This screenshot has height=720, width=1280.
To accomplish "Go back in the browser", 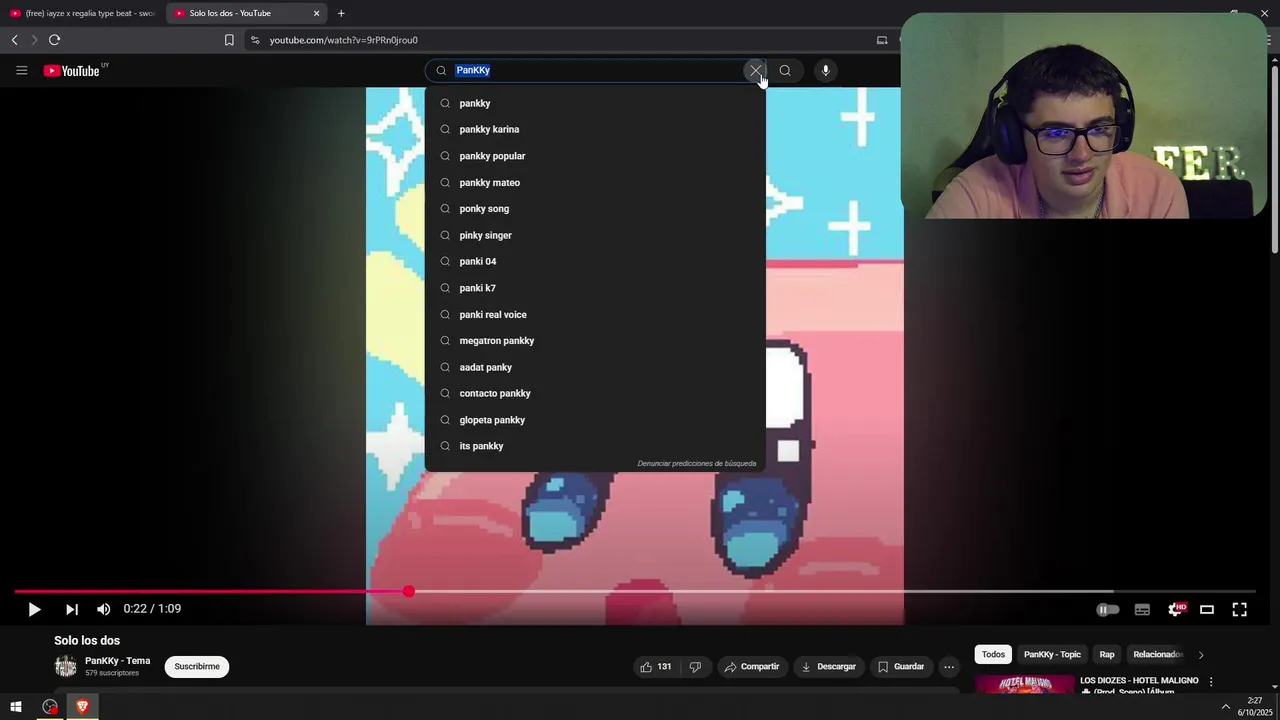I will pos(14,40).
